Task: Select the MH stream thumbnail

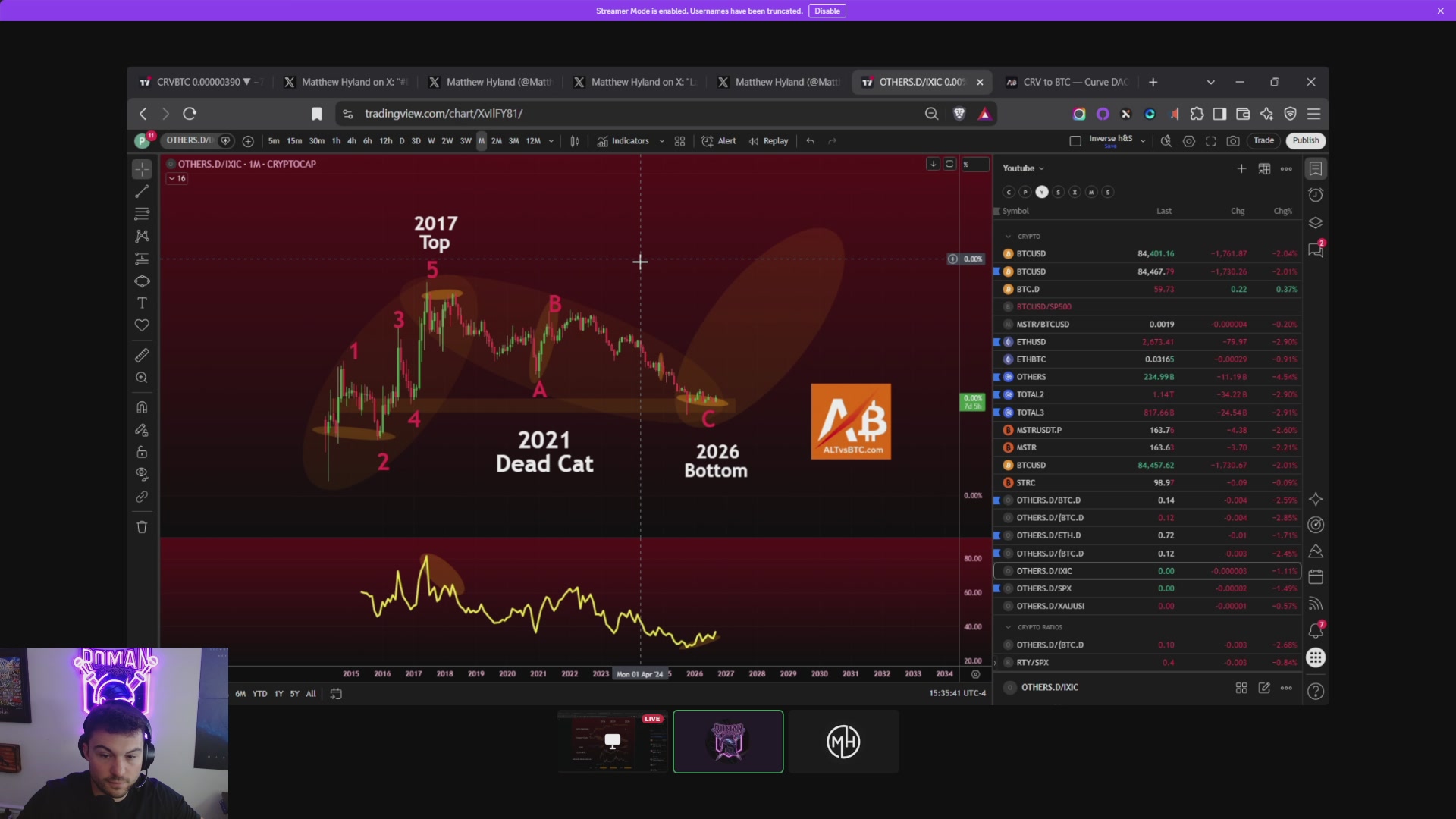Action: coord(843,742)
